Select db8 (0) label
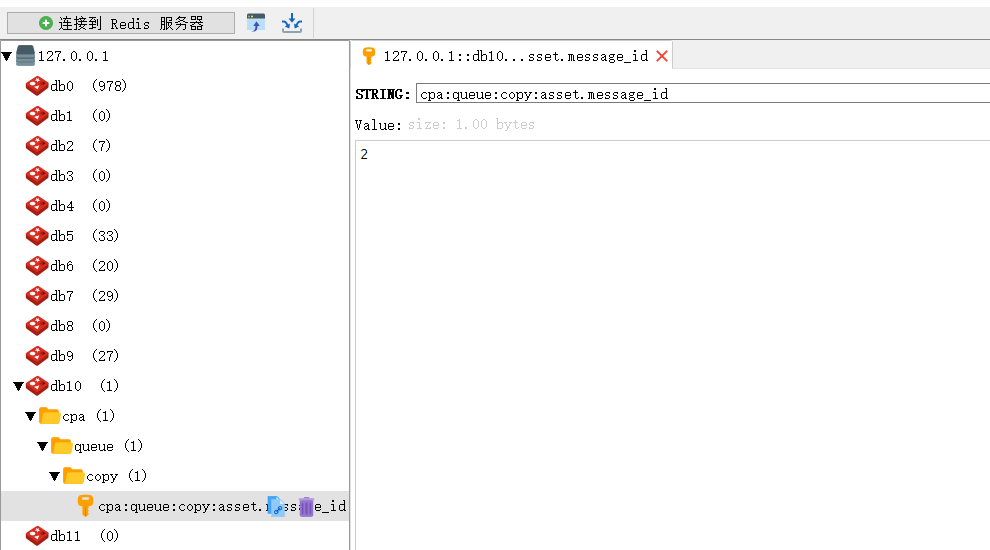This screenshot has width=990, height=550. [80, 326]
